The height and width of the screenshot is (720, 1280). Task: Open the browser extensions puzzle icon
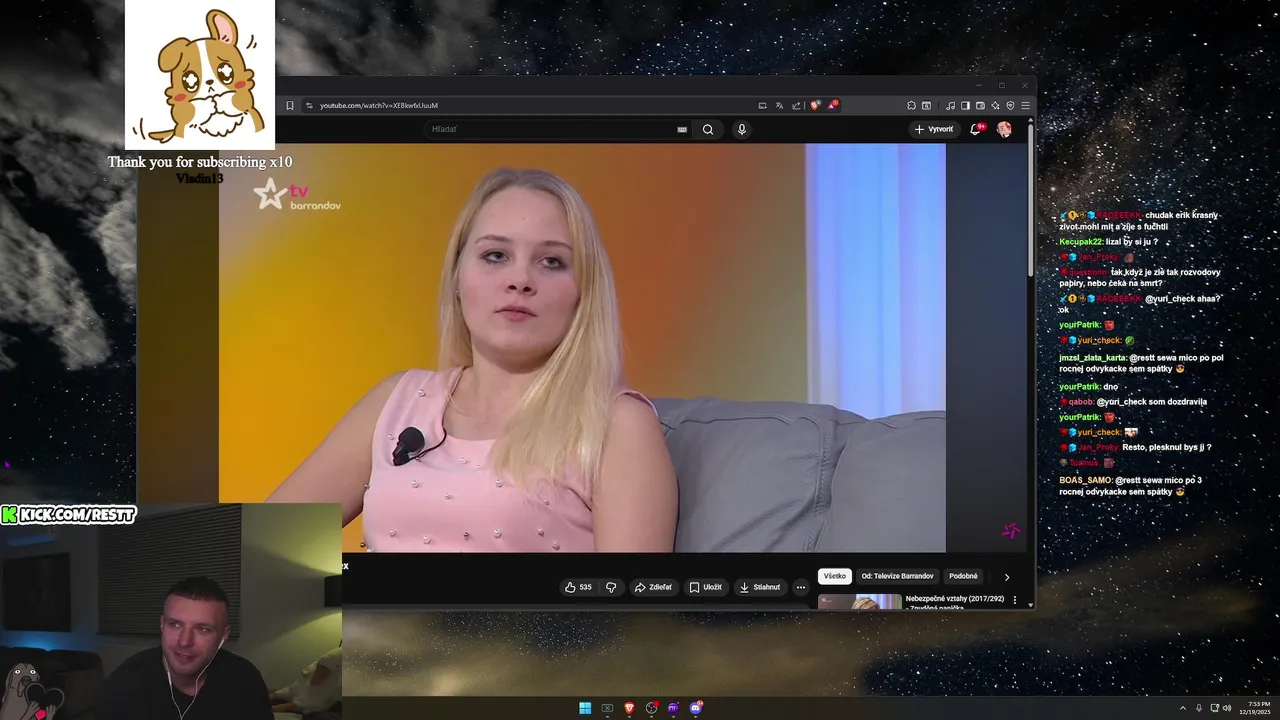click(x=911, y=105)
